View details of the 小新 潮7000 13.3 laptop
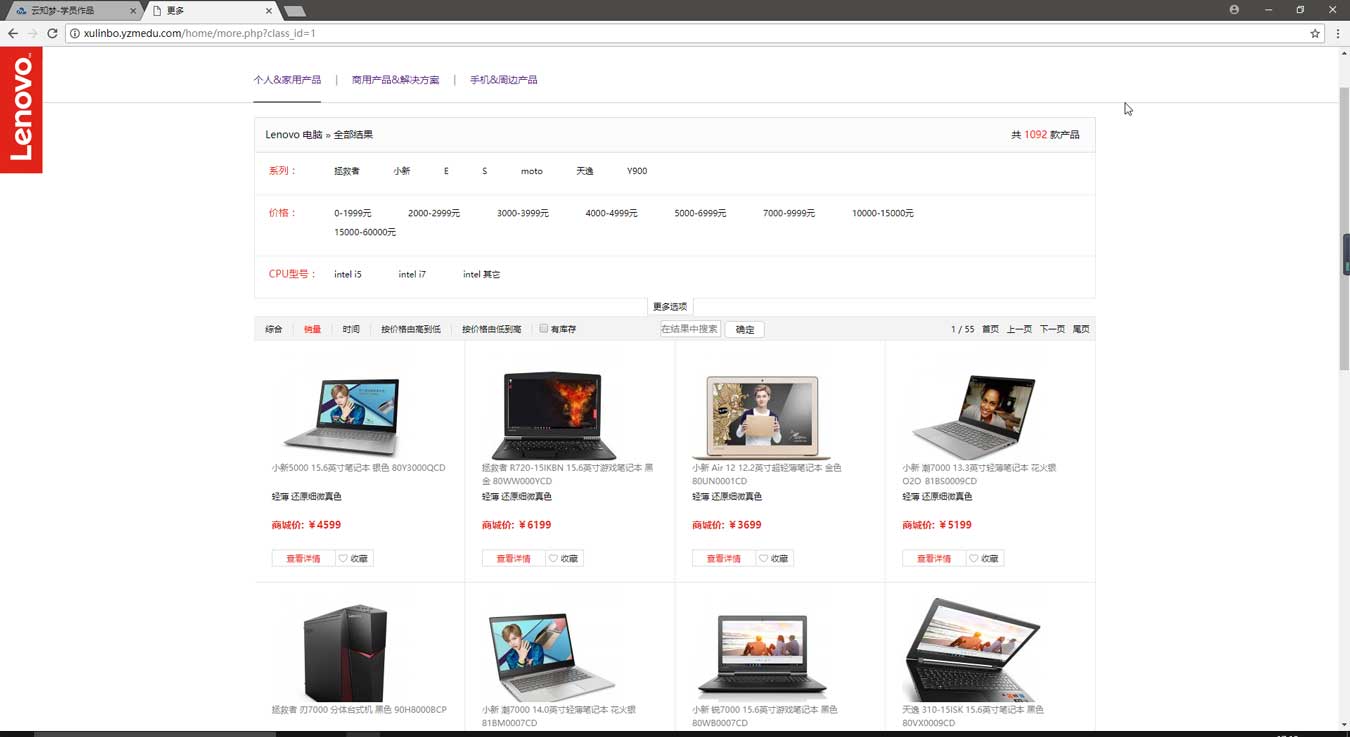This screenshot has width=1350, height=737. pos(933,559)
